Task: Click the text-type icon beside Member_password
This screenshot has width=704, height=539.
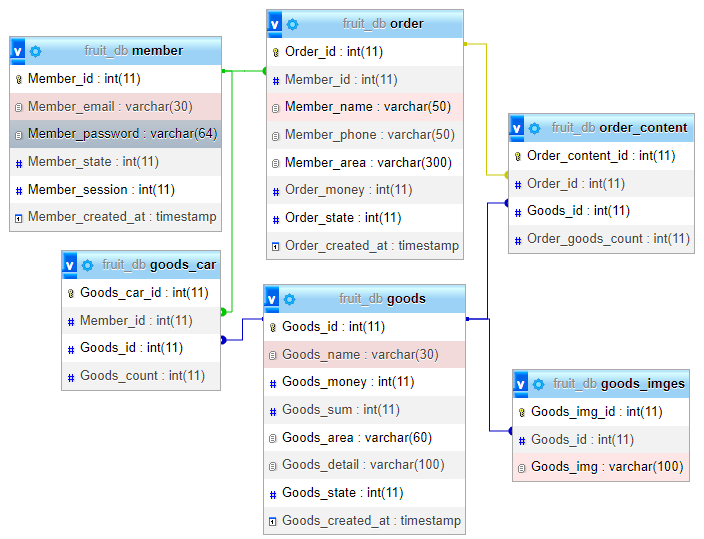Action: pyautogui.click(x=18, y=135)
